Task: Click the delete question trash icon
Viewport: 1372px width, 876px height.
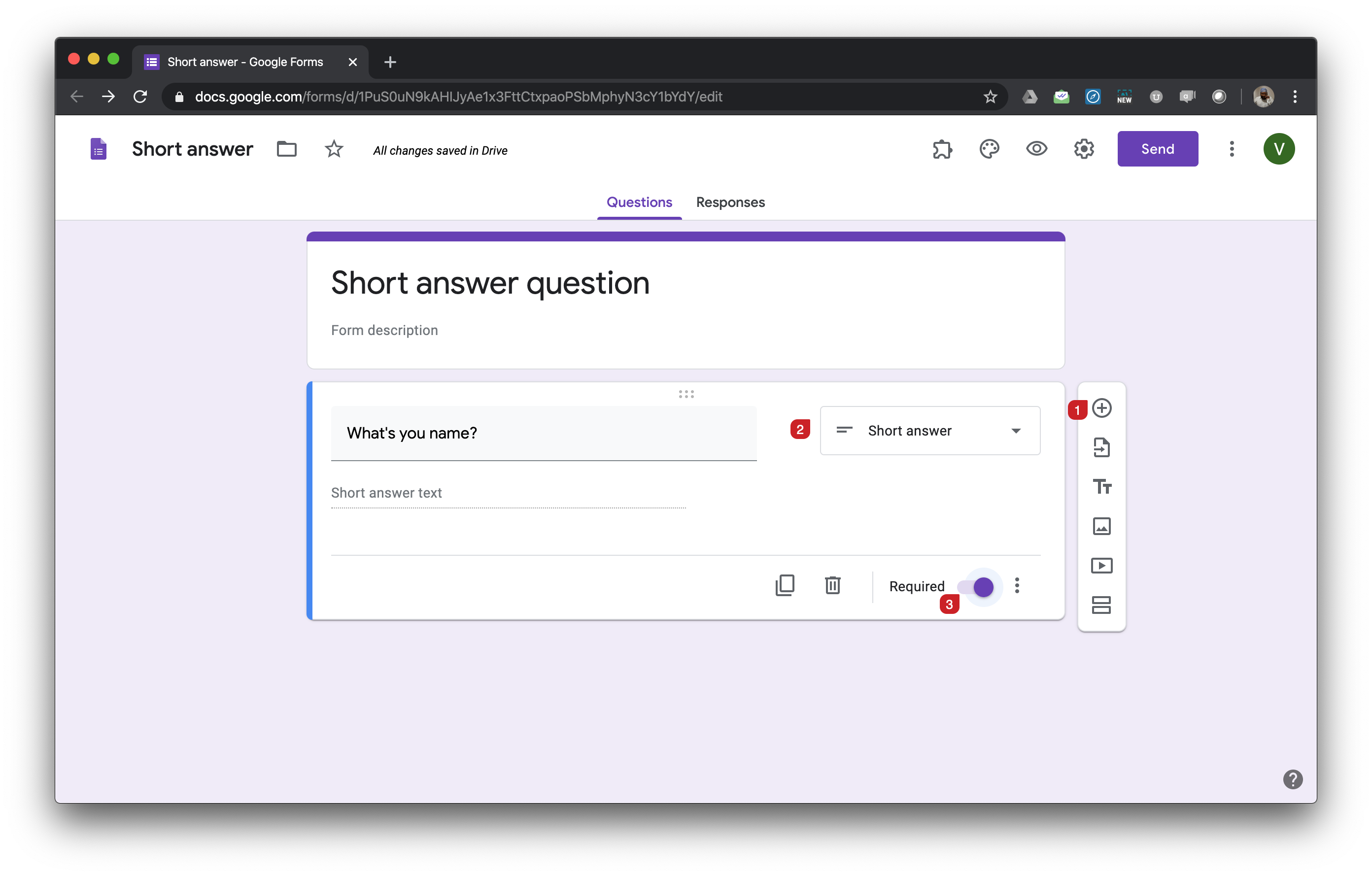Action: click(x=833, y=586)
